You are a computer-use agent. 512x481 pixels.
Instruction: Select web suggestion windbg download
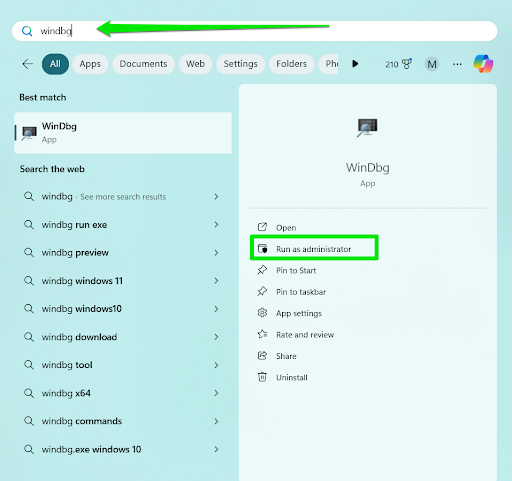123,337
